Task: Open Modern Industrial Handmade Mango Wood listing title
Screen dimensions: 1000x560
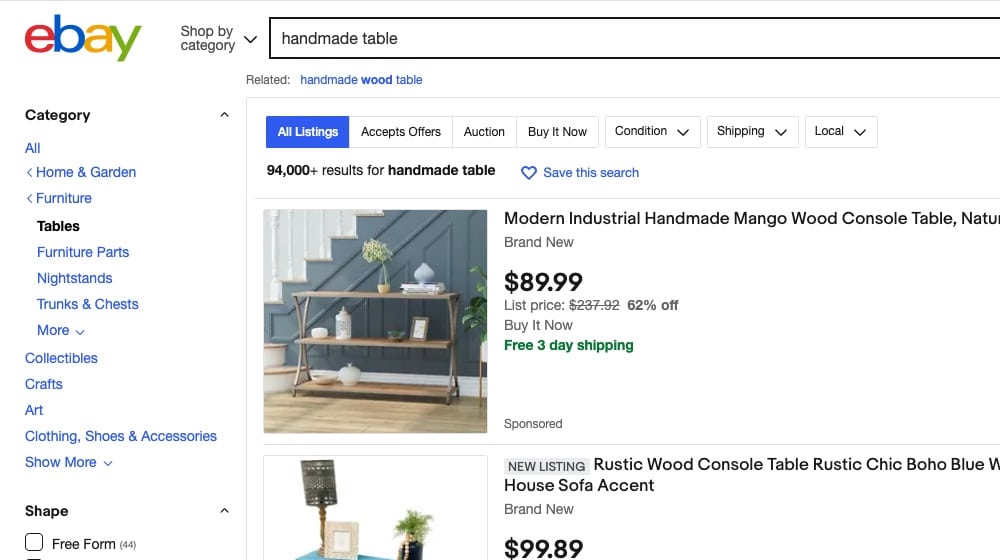Action: click(752, 219)
